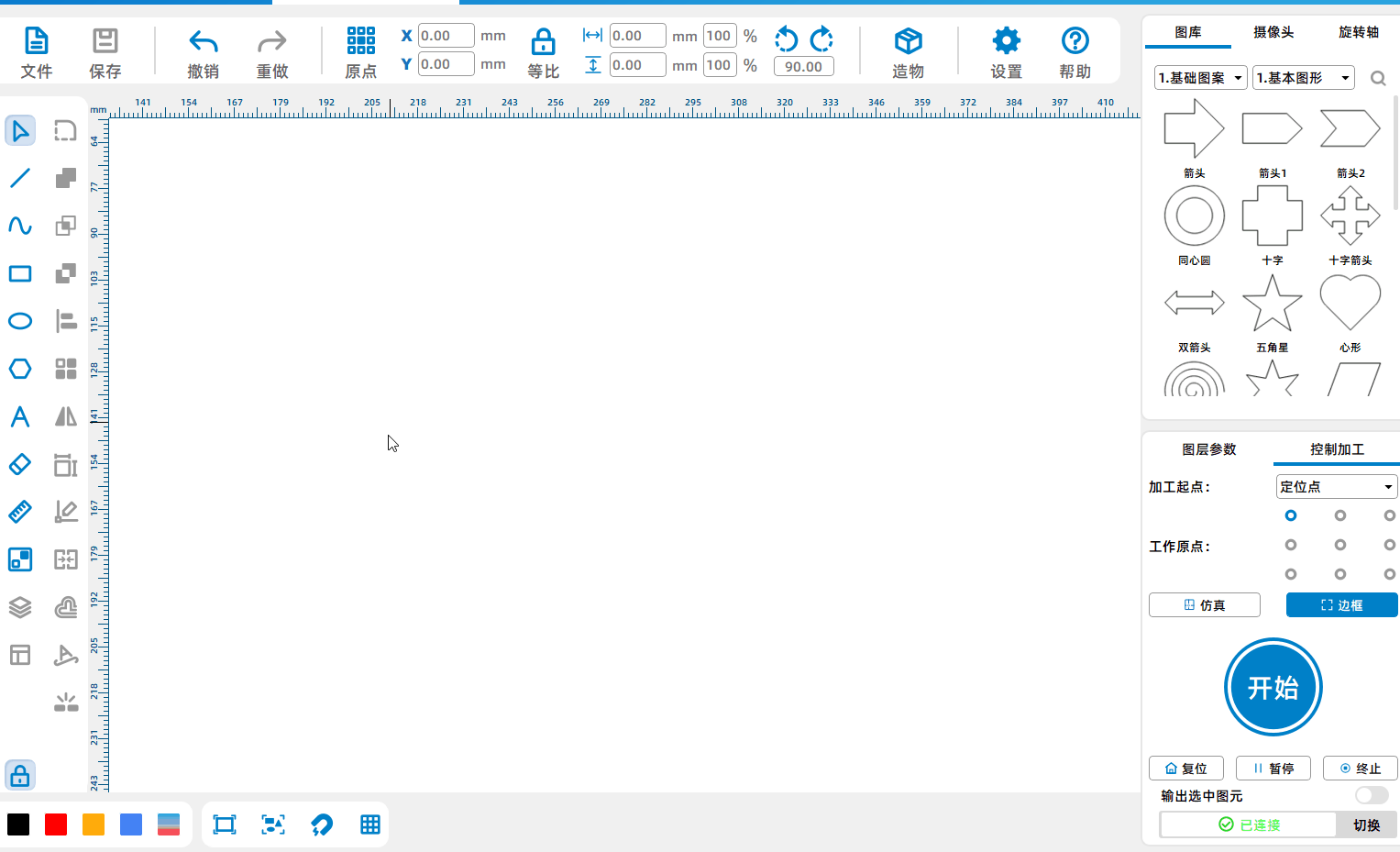
Task: Choose the black color swatch
Action: coord(18,824)
